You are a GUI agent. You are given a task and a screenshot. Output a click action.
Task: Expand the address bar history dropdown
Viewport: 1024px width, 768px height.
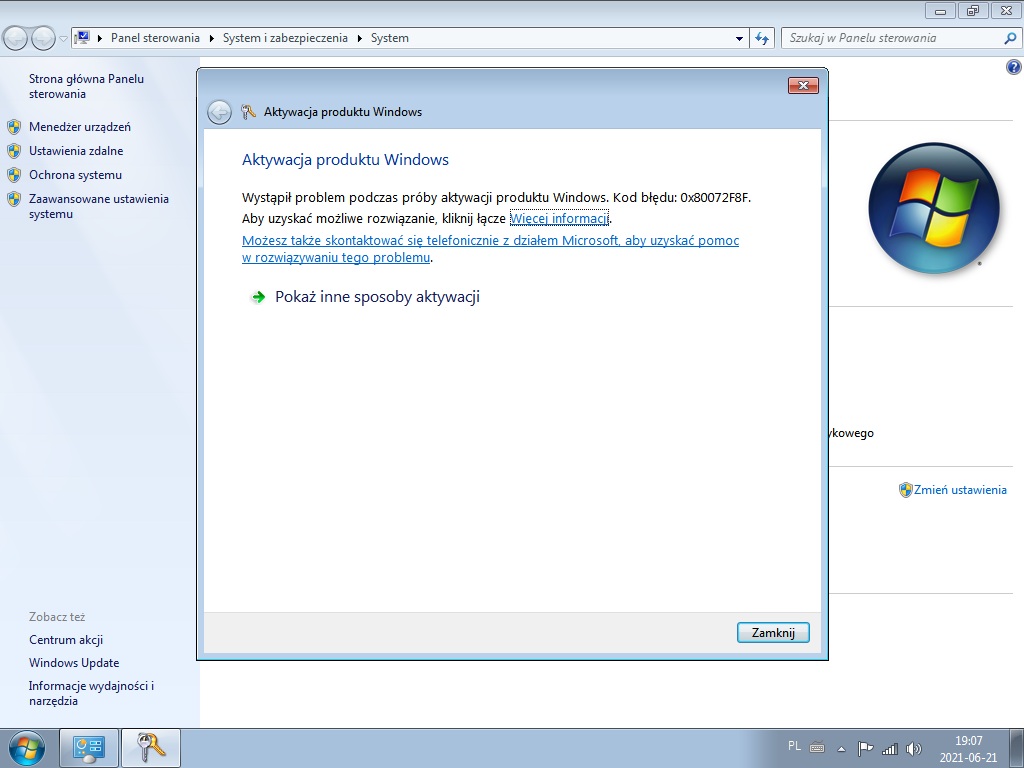point(739,38)
